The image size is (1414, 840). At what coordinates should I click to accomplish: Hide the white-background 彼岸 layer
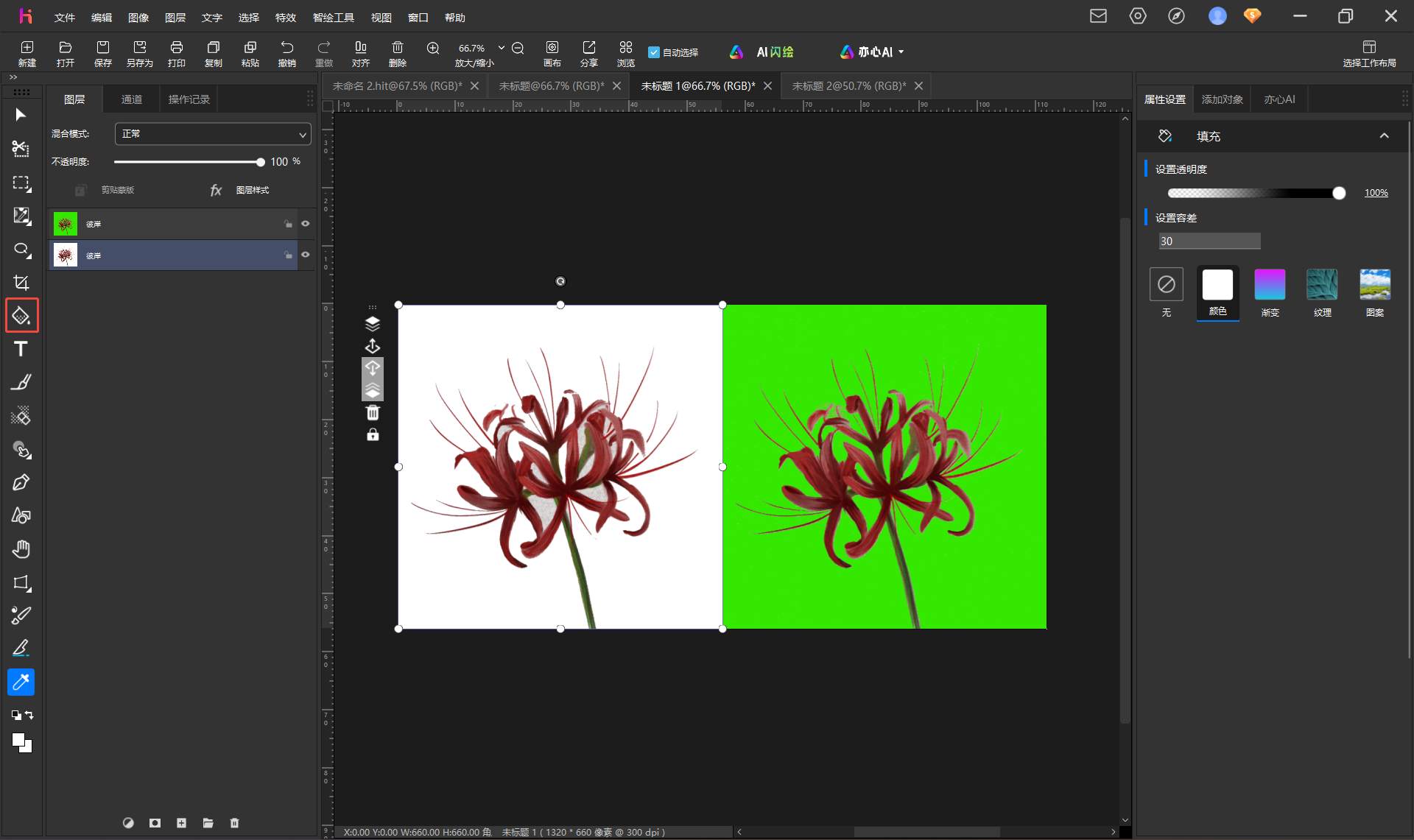[306, 255]
